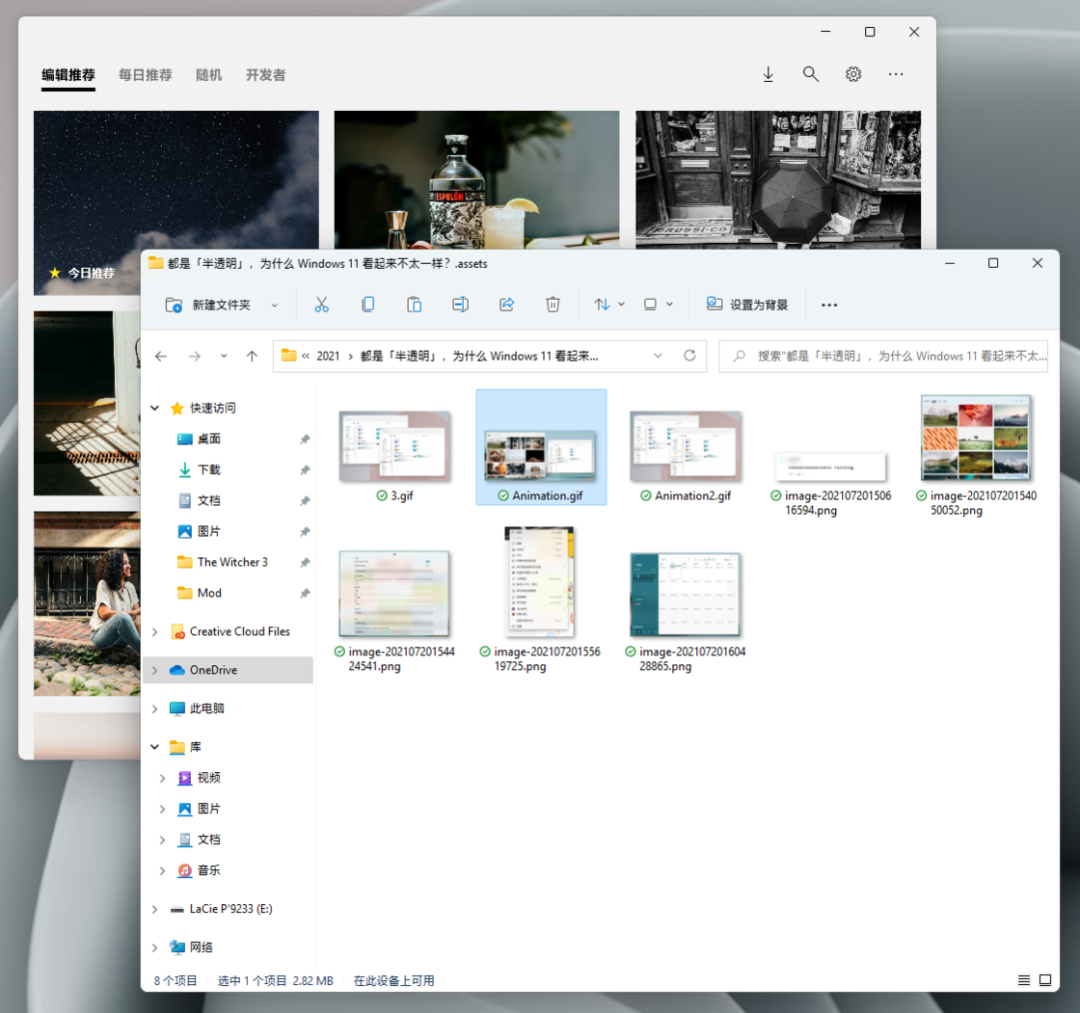The height and width of the screenshot is (1013, 1080).
Task: Open search in the wallpaper app
Action: point(810,74)
